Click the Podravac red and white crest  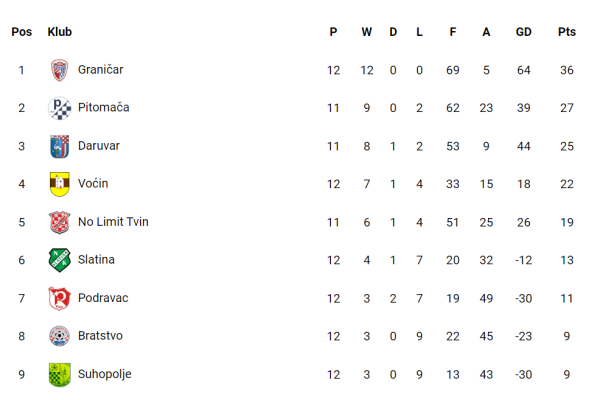(x=59, y=298)
